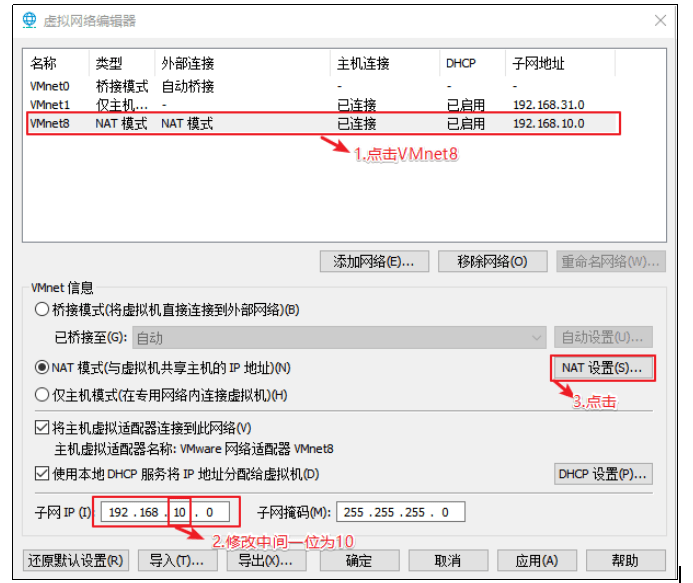
Task: Select the 仅主机模式 radio button
Action: (x=42, y=395)
